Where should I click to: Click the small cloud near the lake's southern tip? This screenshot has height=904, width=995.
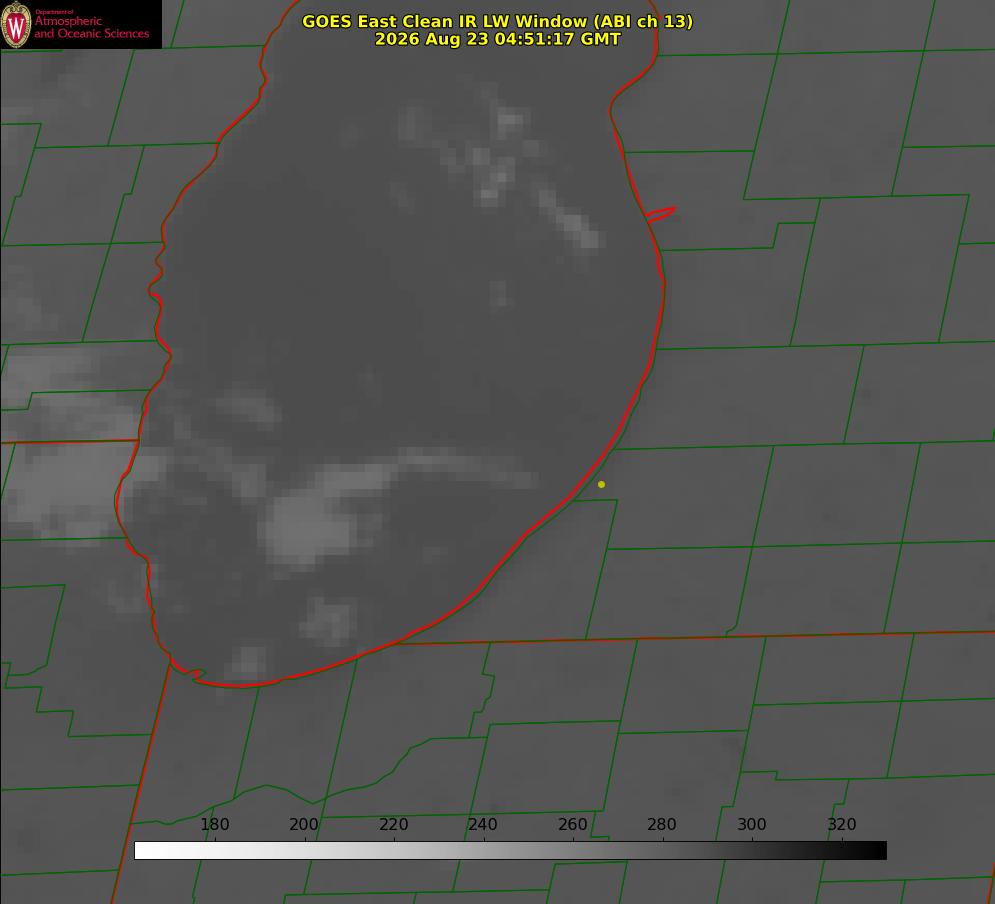(247, 661)
